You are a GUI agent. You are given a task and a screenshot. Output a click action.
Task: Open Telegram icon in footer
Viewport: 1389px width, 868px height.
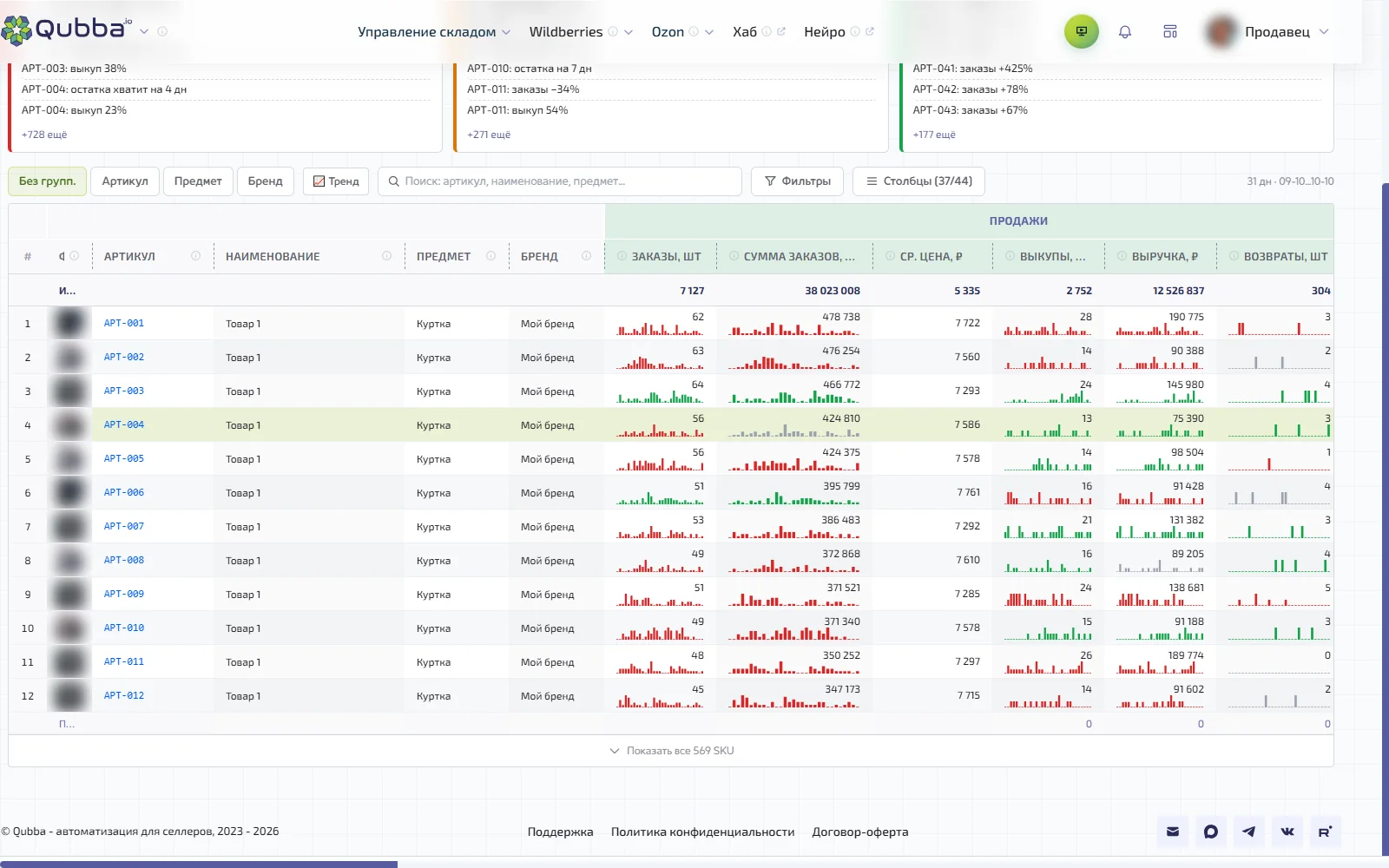coord(1248,832)
